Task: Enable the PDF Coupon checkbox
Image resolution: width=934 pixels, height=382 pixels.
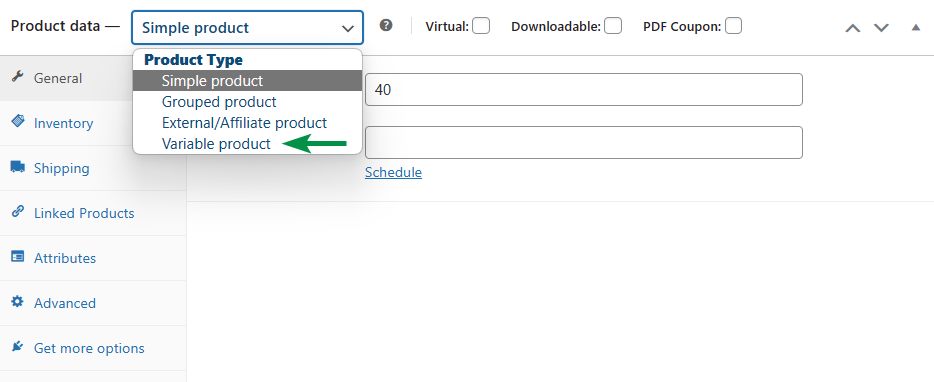Action: [x=733, y=26]
